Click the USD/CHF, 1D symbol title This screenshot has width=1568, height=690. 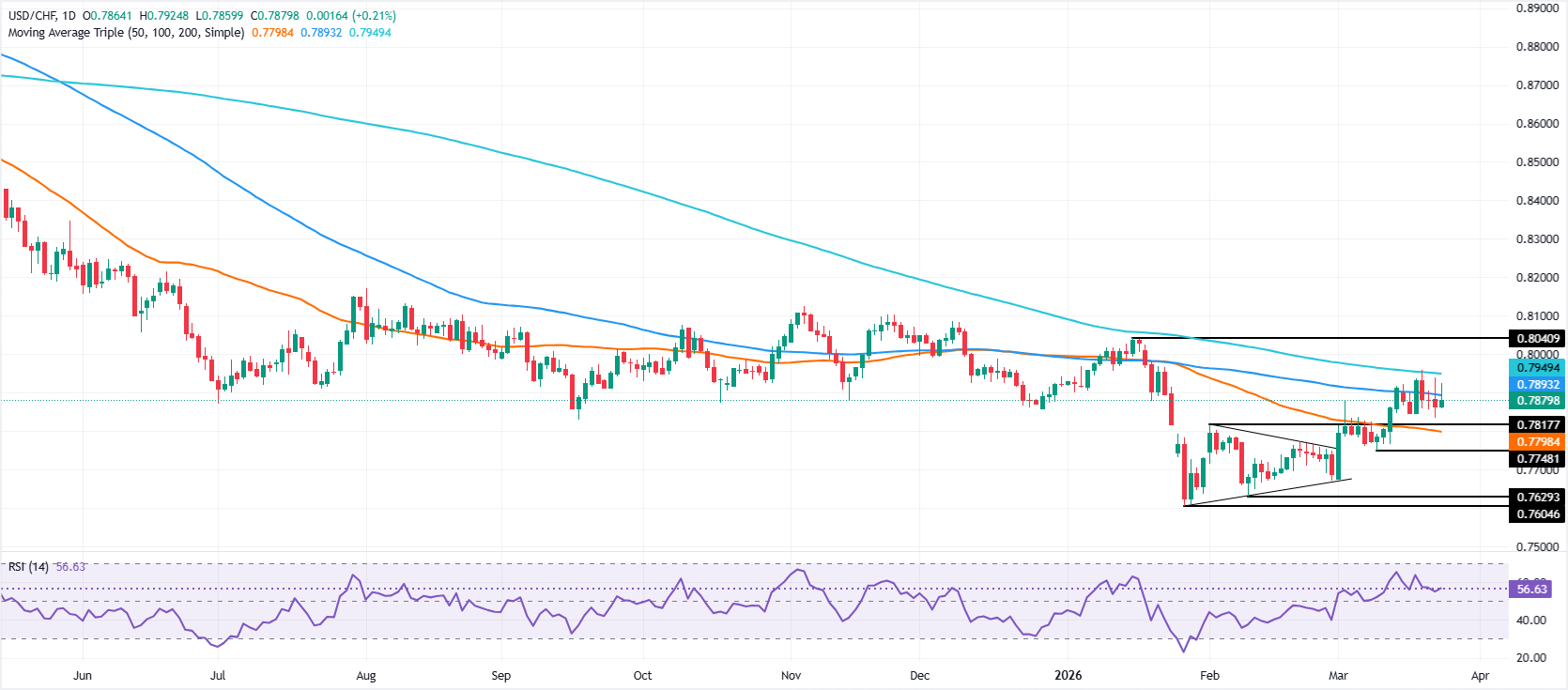pyautogui.click(x=41, y=16)
